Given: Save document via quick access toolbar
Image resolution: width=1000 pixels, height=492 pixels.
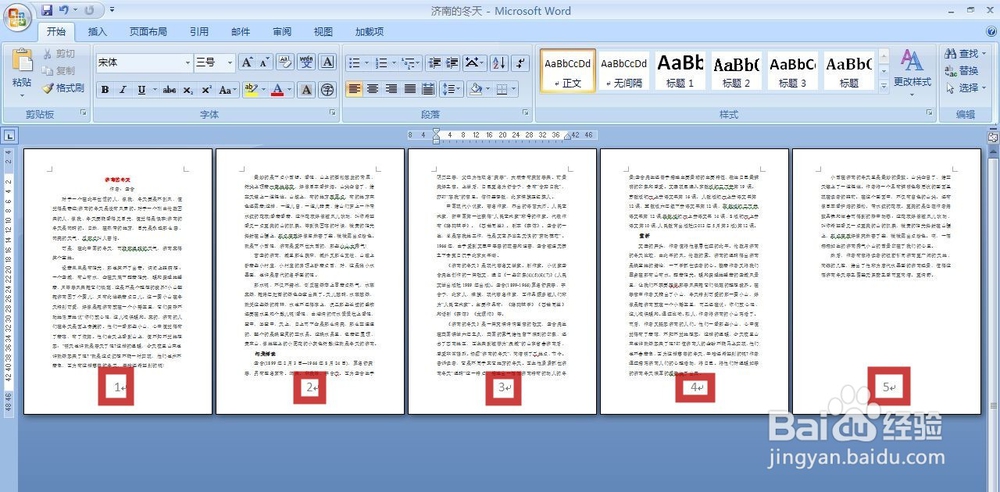Looking at the screenshot, I should pyautogui.click(x=47, y=10).
